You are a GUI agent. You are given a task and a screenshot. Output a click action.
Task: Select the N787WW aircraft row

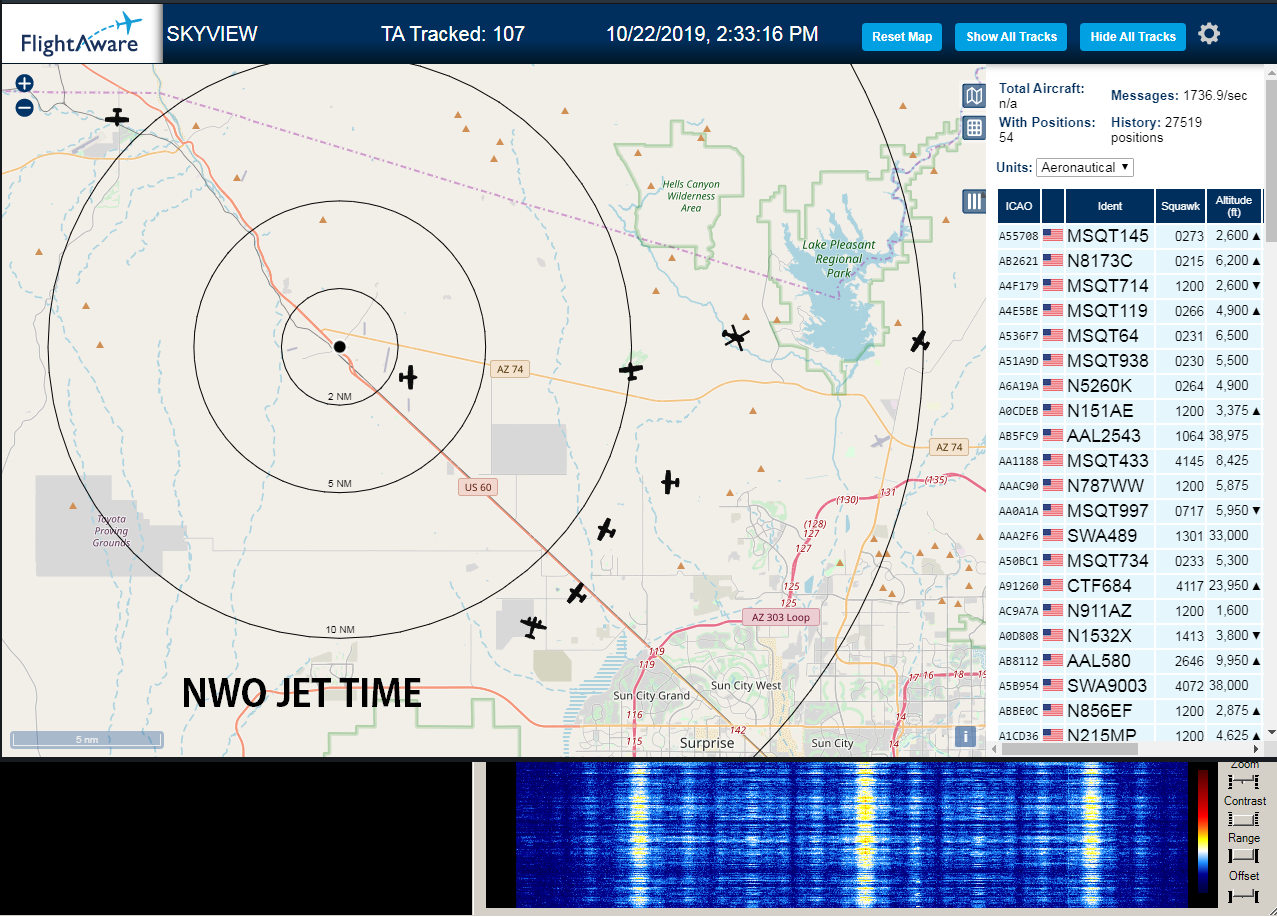(x=1130, y=486)
